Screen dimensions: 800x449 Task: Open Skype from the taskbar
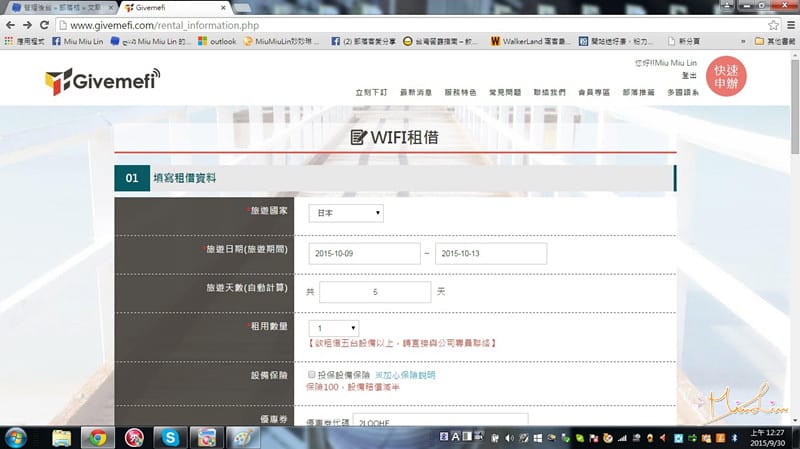pyautogui.click(x=170, y=437)
